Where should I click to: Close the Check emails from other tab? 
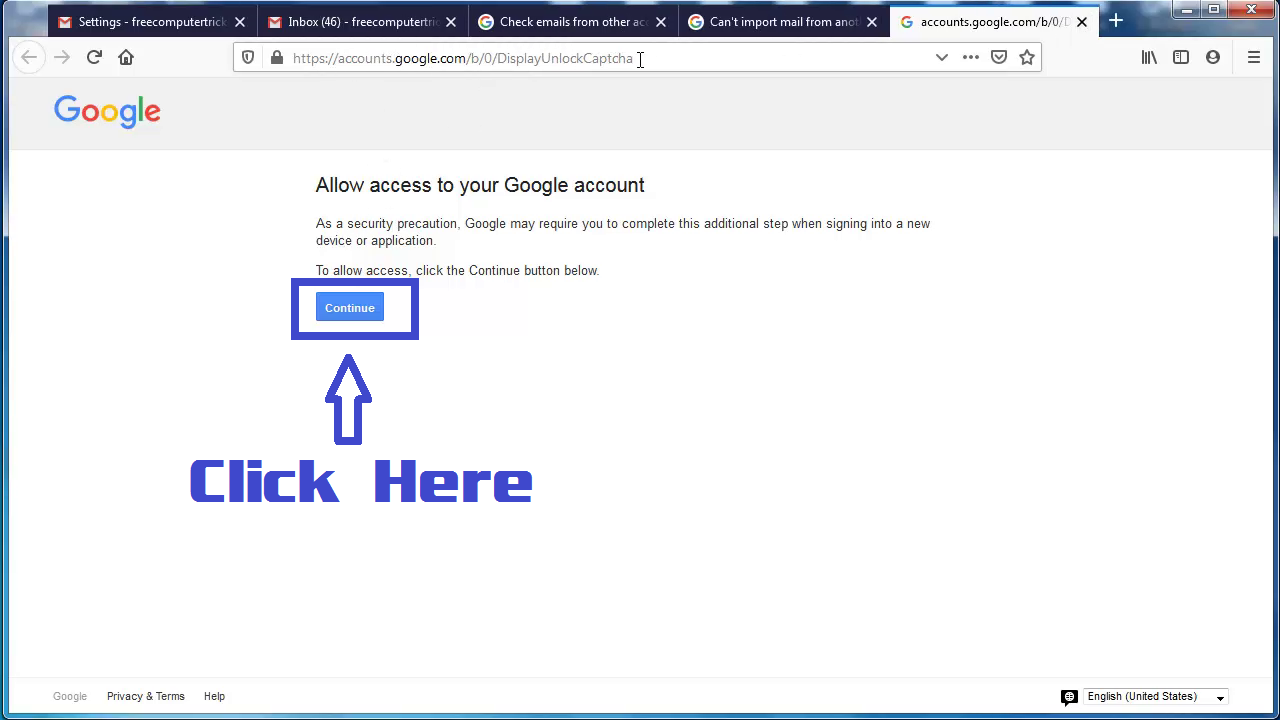661,22
